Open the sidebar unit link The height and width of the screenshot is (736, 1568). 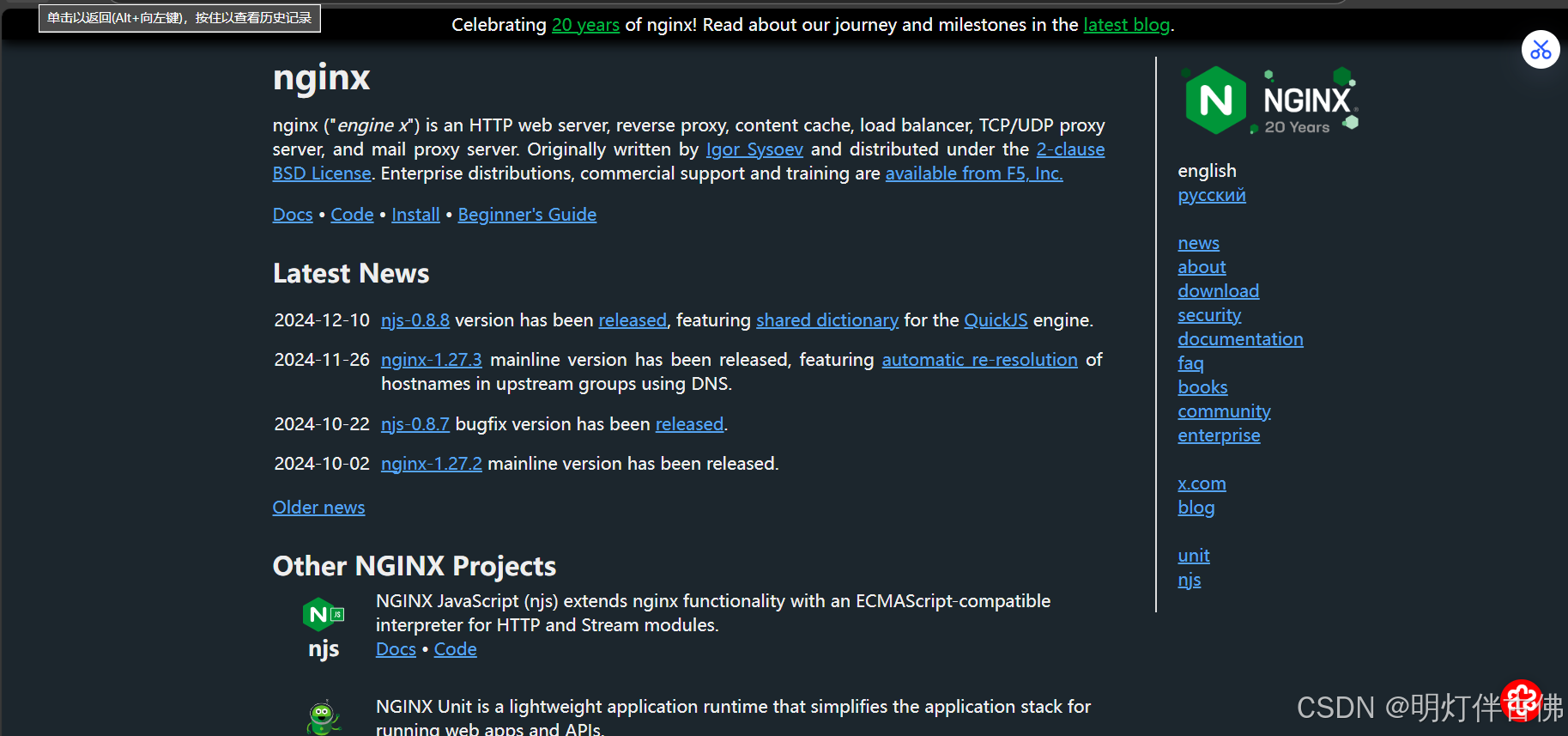click(1194, 556)
